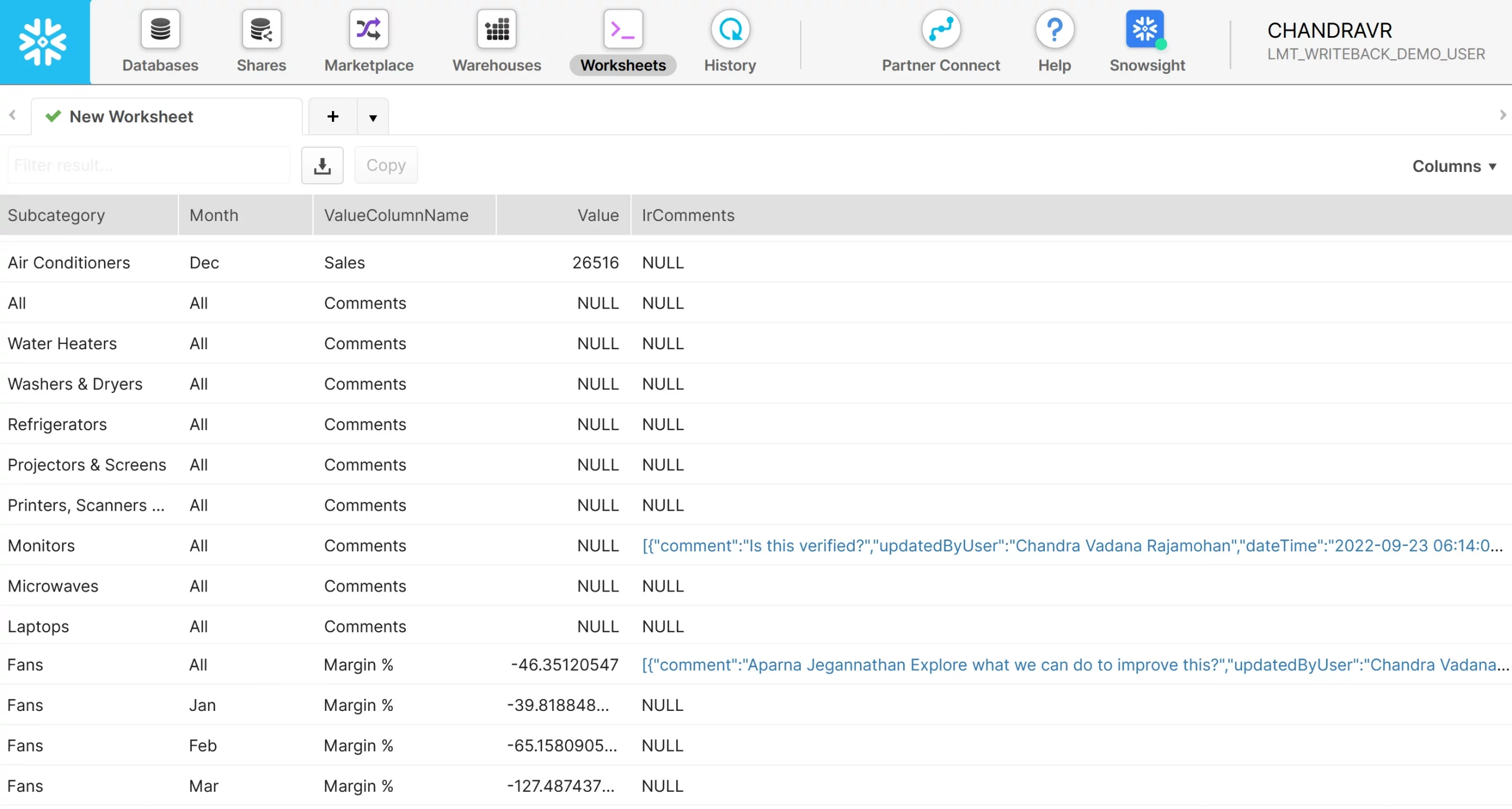
Task: Launch Snowsight via its icon
Action: [1146, 29]
